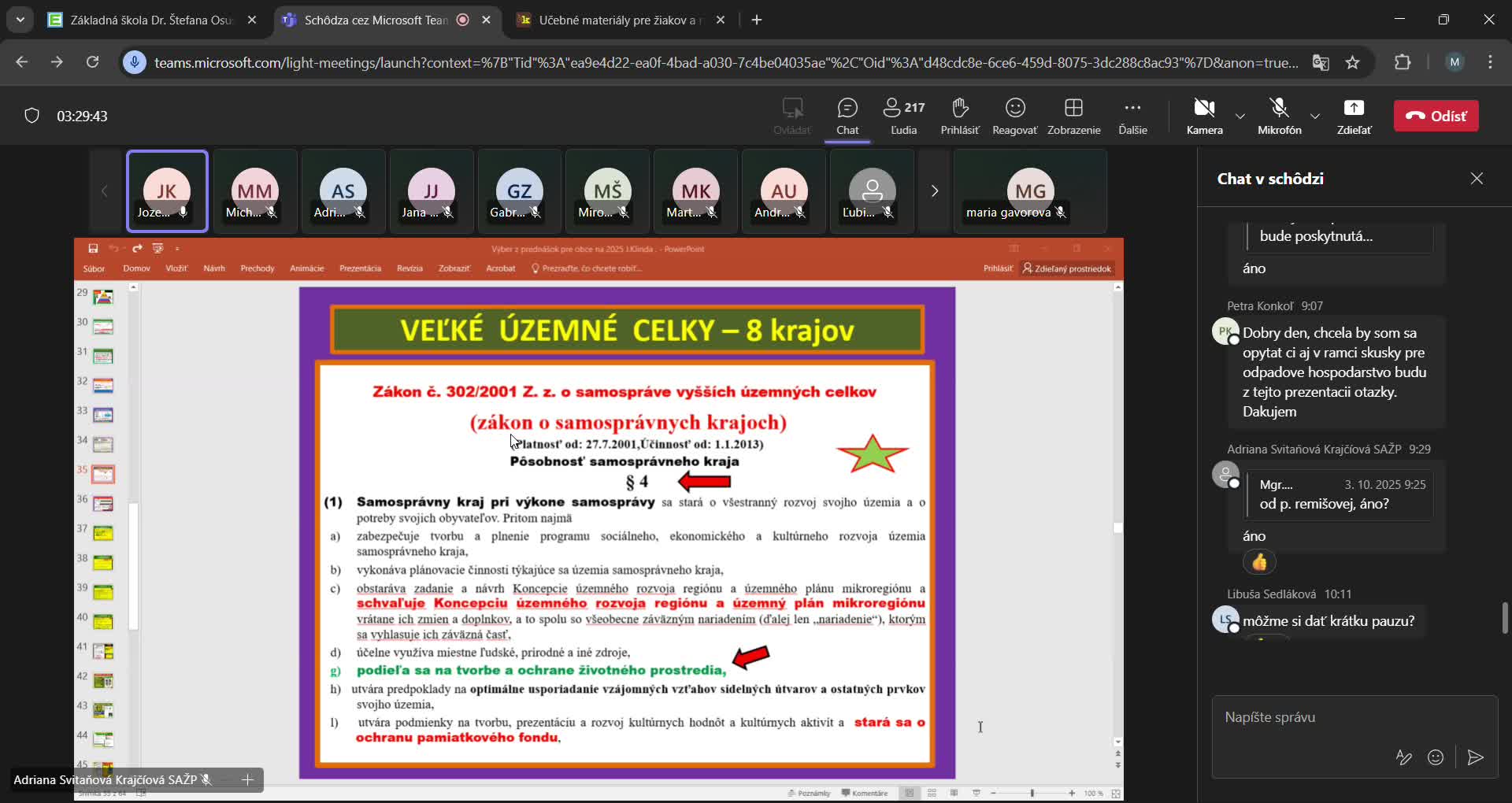Open Google Translate in the address bar
This screenshot has height=803, width=1512.
pos(1321,62)
